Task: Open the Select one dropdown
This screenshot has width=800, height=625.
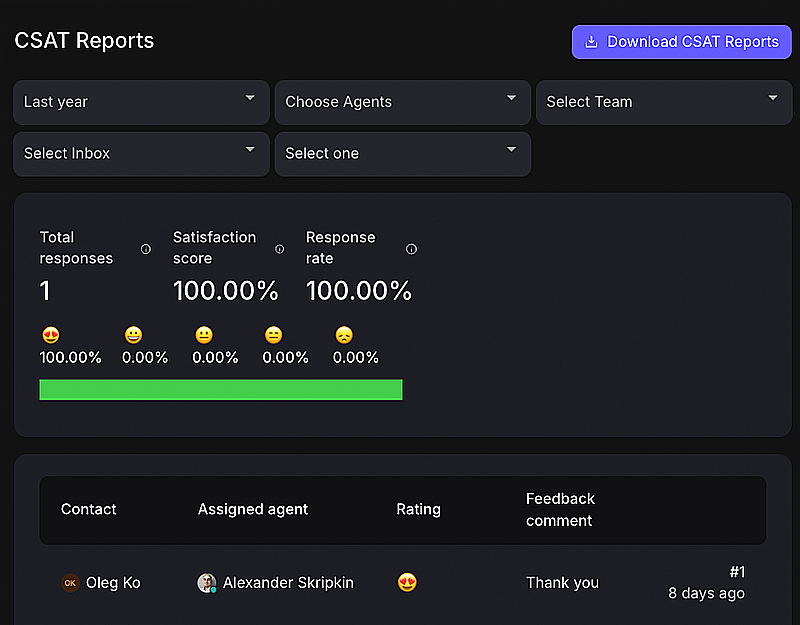Action: 402,154
